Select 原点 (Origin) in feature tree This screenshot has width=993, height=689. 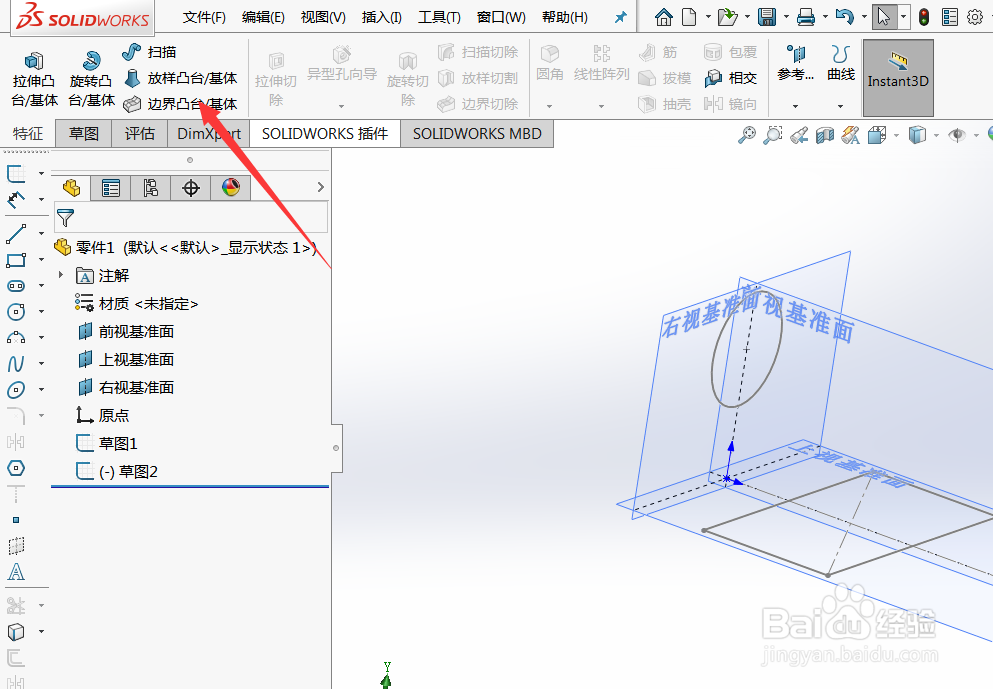[x=102, y=415]
